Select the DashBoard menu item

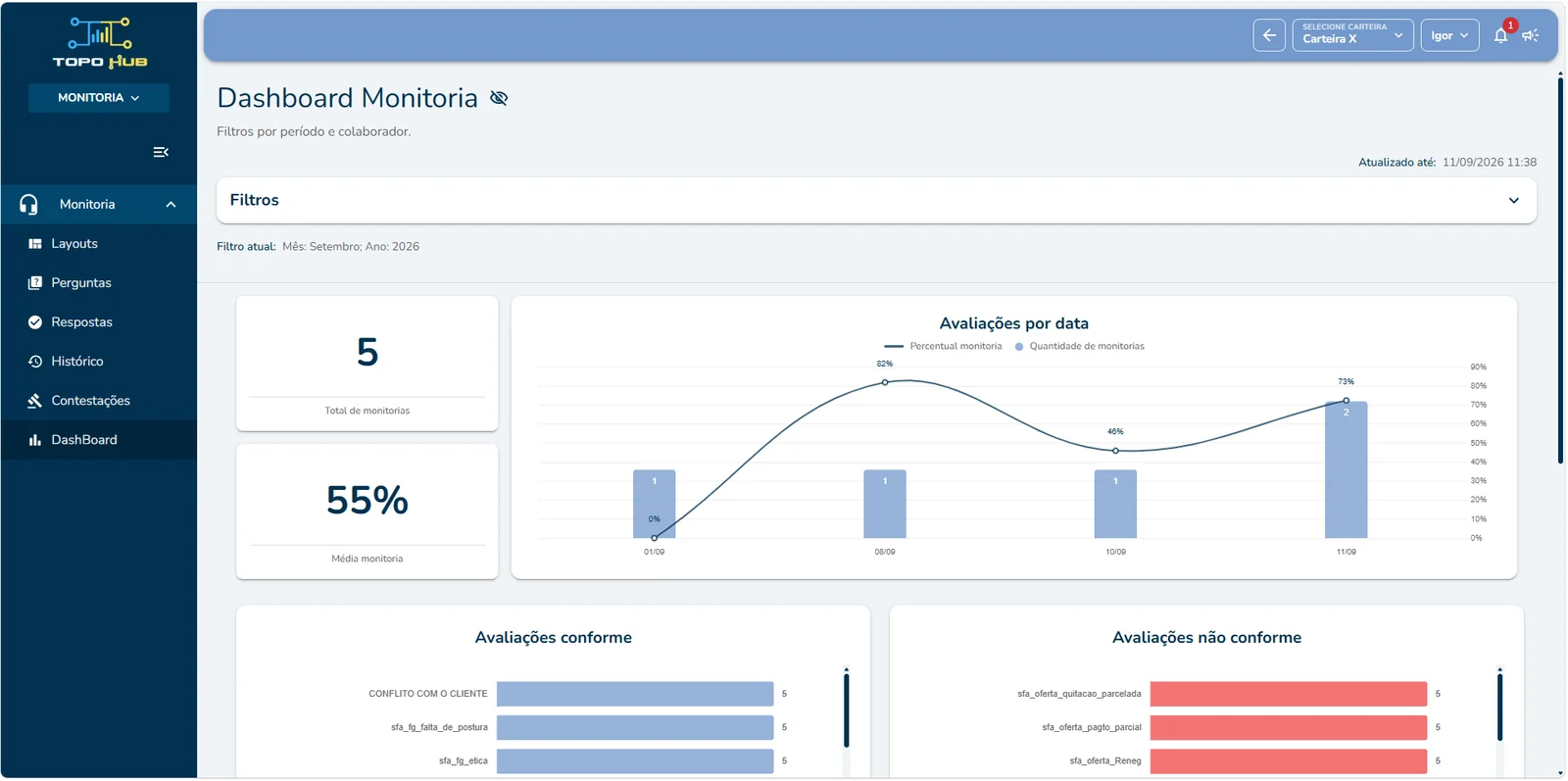point(98,440)
